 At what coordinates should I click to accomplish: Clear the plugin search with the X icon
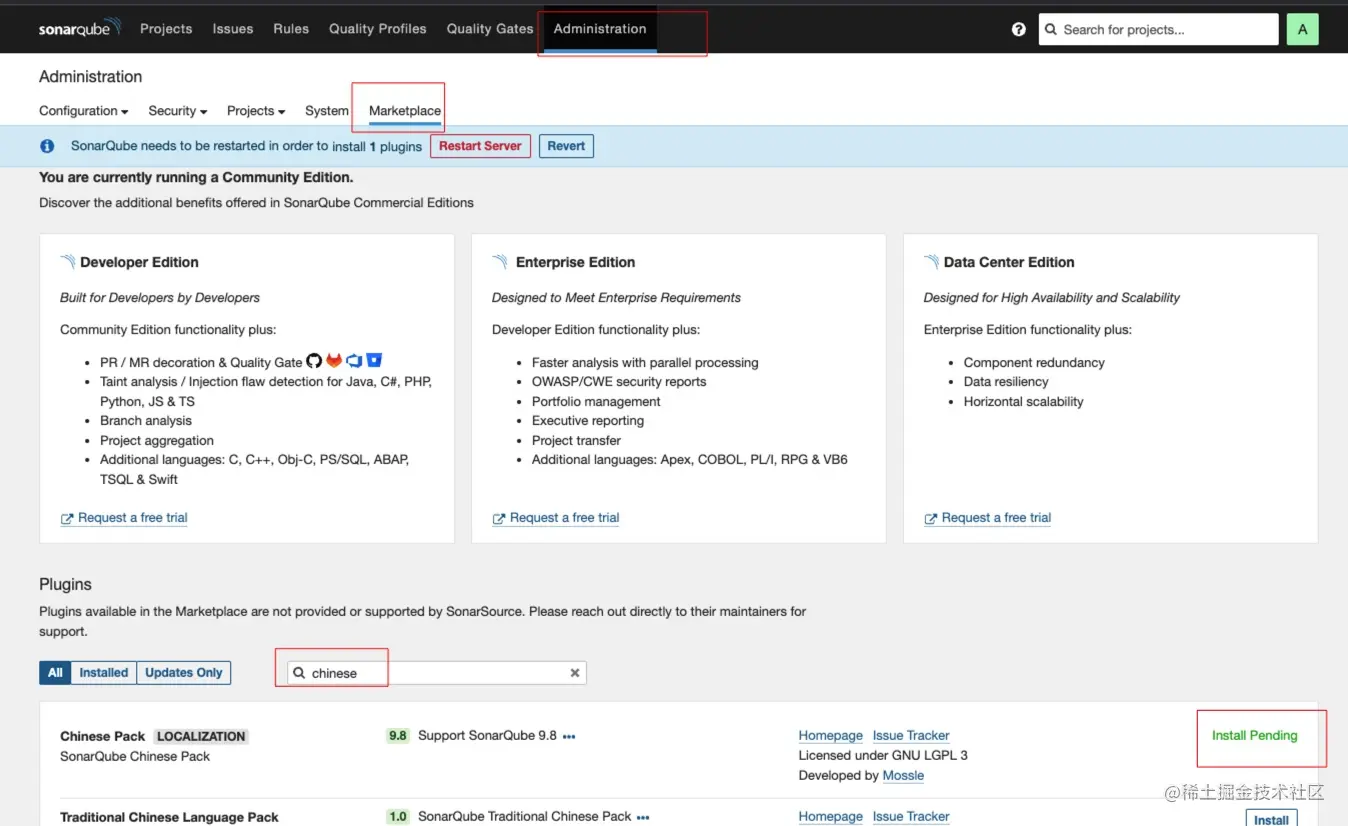point(575,673)
